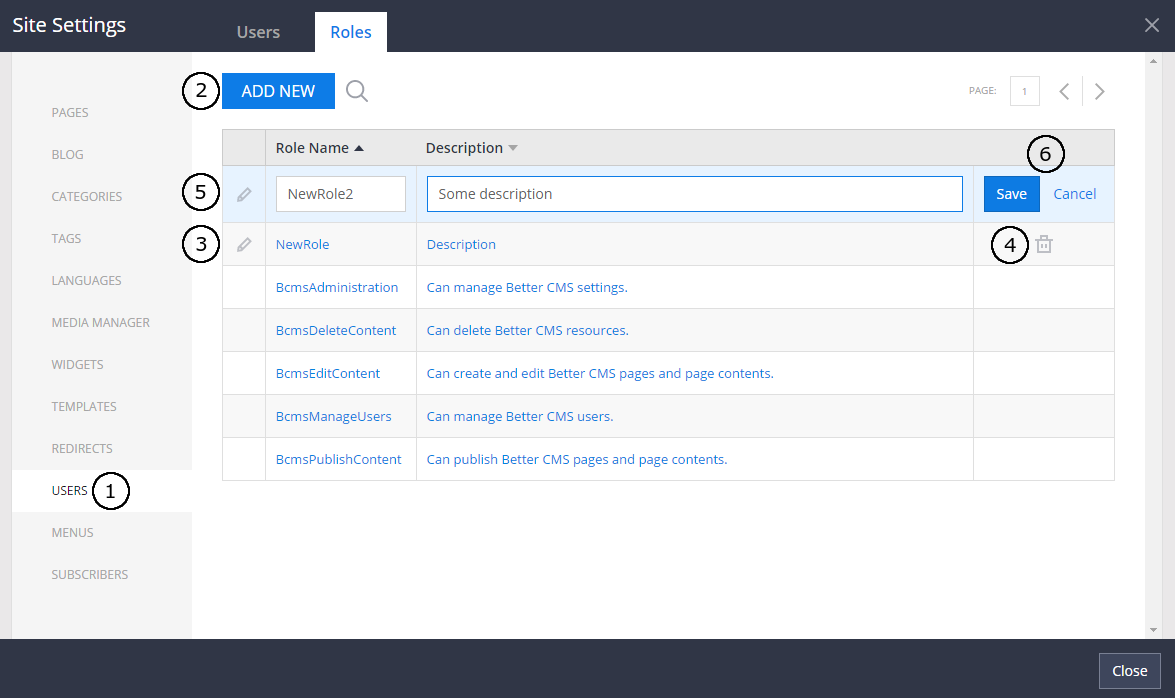This screenshot has width=1175, height=698.
Task: Open the Widgets section
Action: coord(77,364)
